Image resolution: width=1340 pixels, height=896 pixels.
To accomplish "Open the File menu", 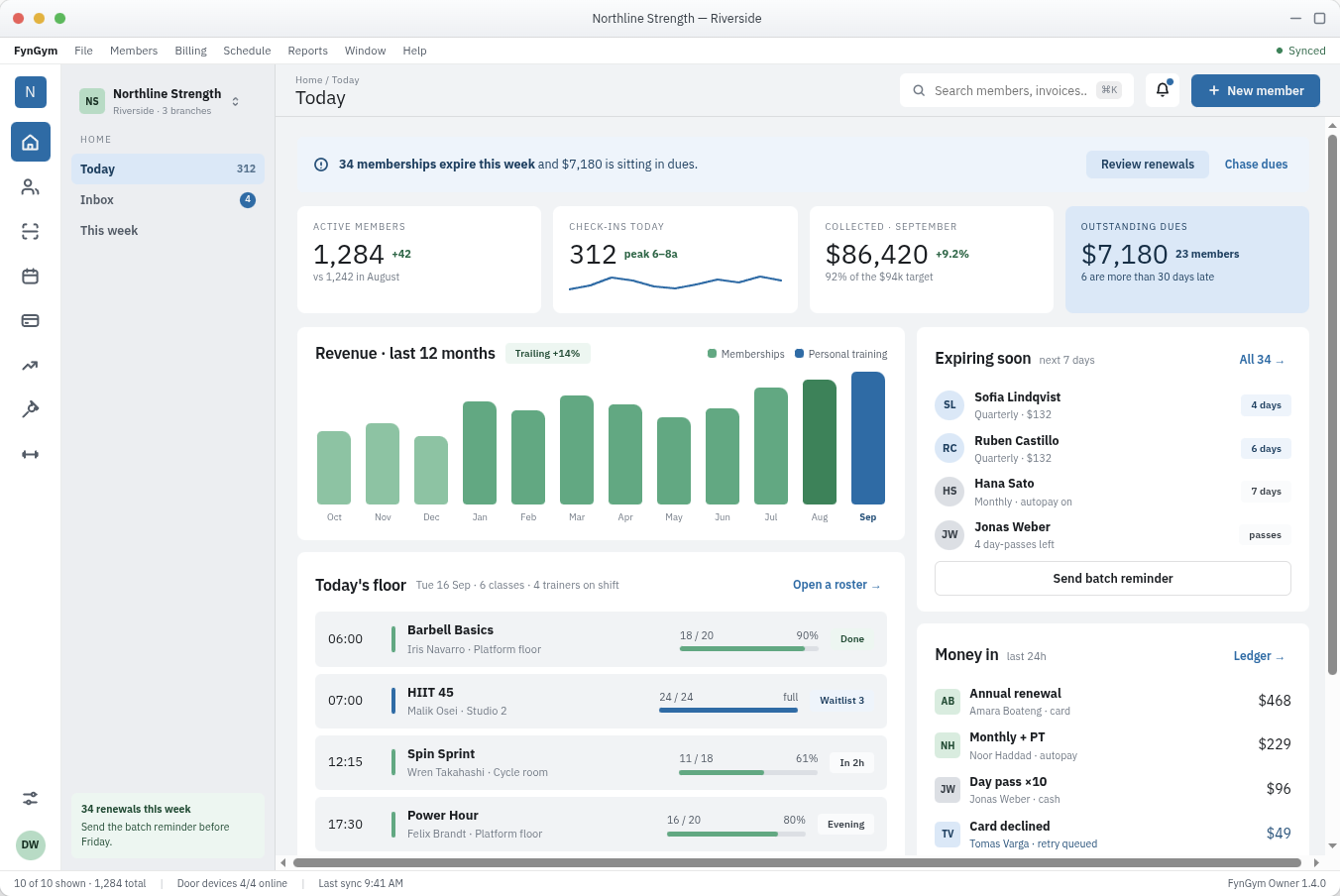I will 83,51.
